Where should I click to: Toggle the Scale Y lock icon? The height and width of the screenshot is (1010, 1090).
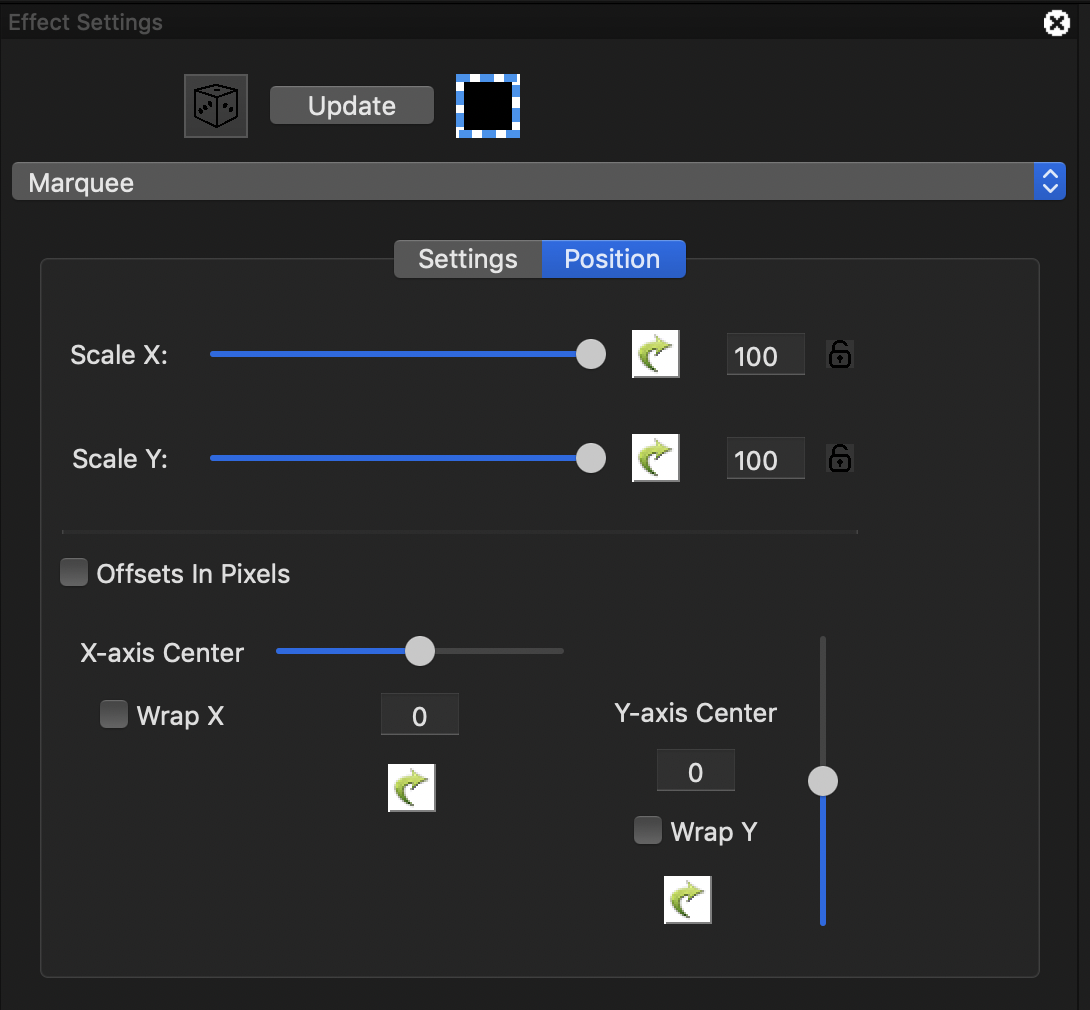pos(840,458)
